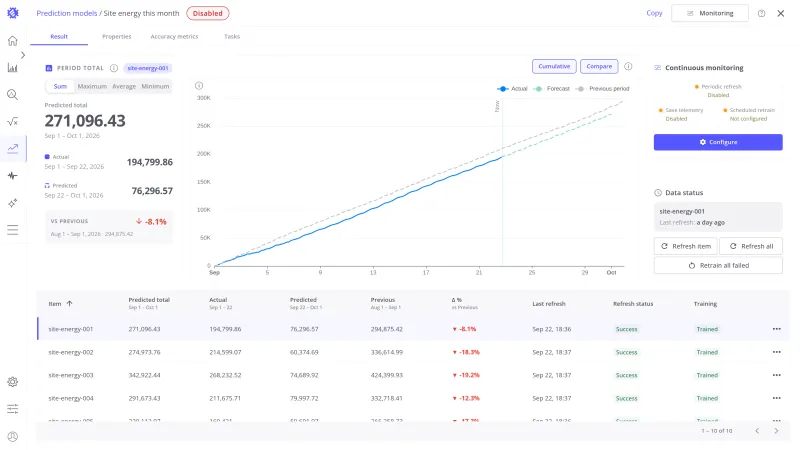Toggle Previous period series in legend
Viewport: 800px width, 450px height.
point(602,89)
